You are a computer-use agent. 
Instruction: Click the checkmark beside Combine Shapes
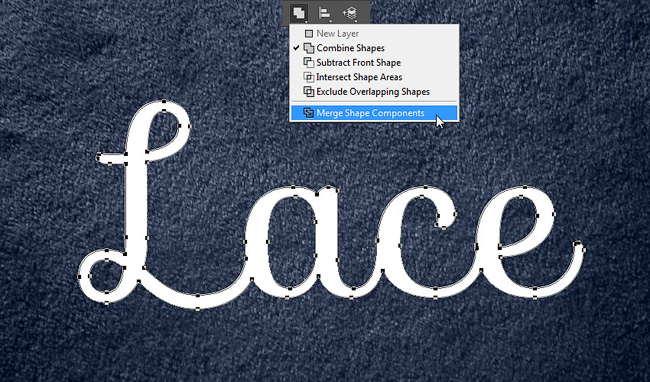[296, 48]
